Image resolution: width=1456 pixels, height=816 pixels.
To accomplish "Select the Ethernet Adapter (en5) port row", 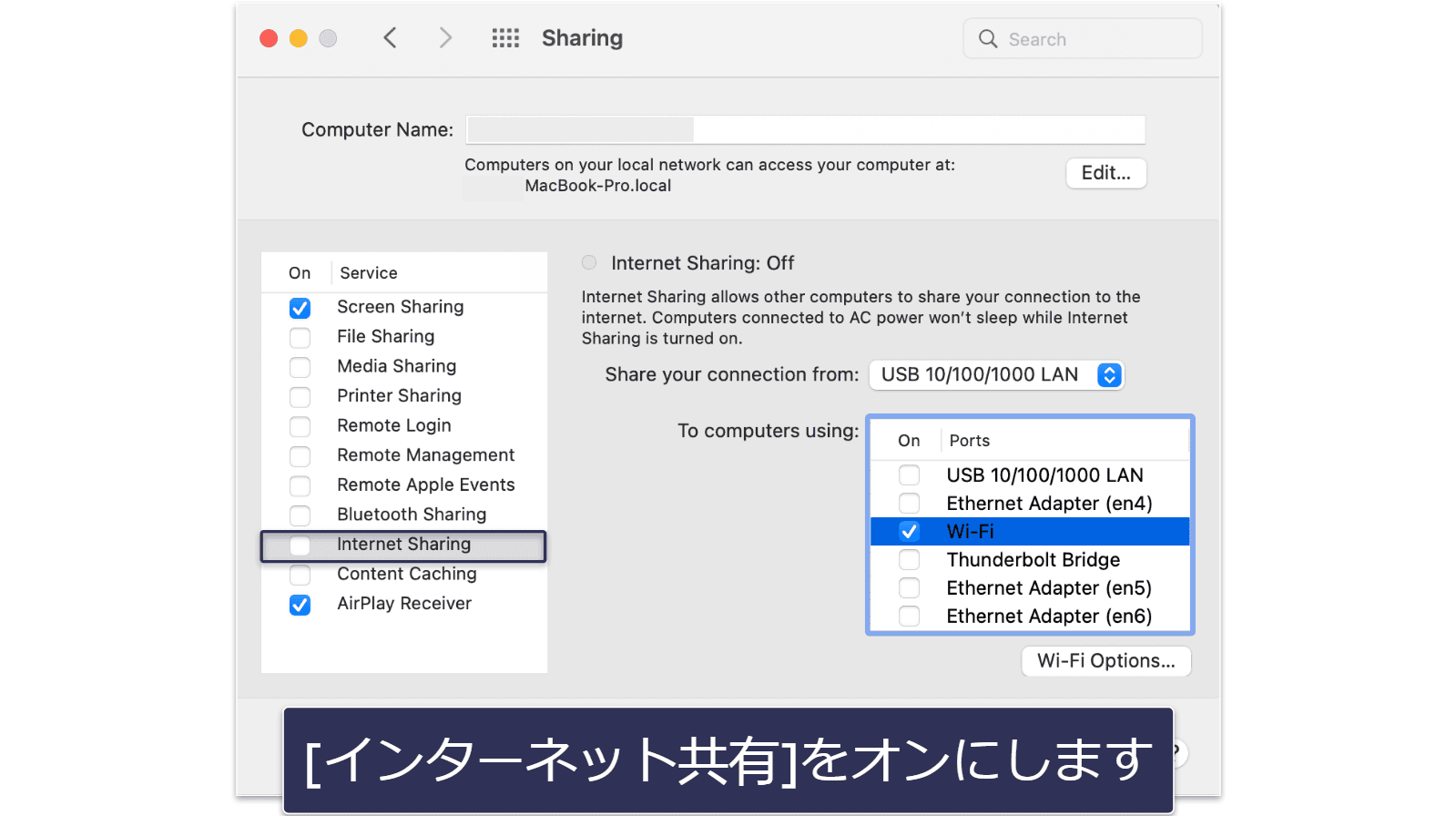I will [1030, 588].
